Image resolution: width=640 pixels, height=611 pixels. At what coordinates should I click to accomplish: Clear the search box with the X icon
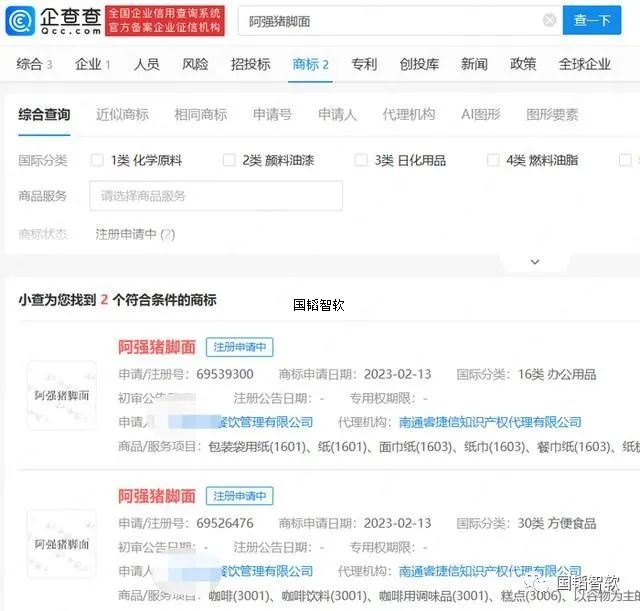click(x=549, y=20)
